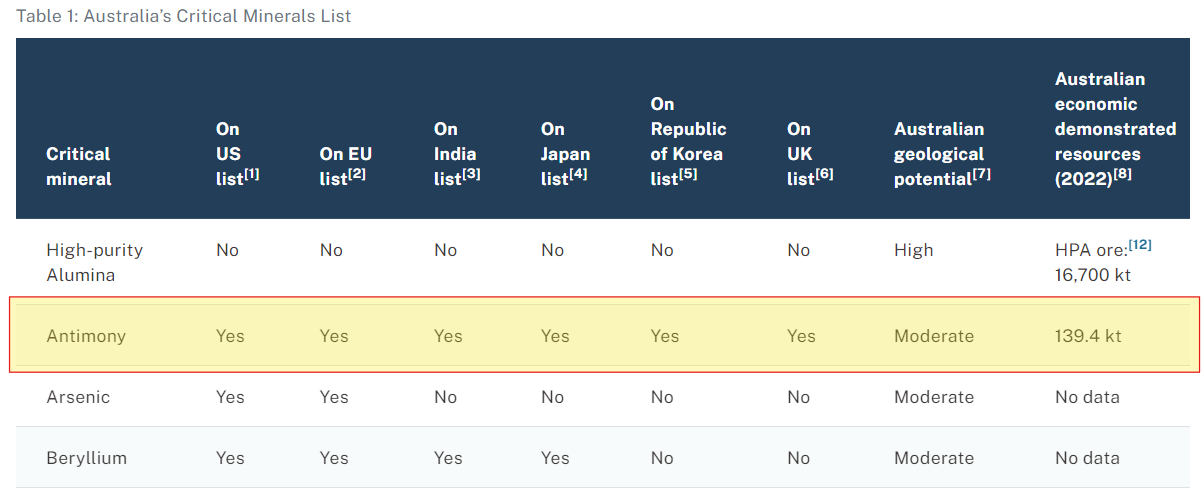Open footnote 1 in US list header
This screenshot has height=492, width=1201.
251,174
